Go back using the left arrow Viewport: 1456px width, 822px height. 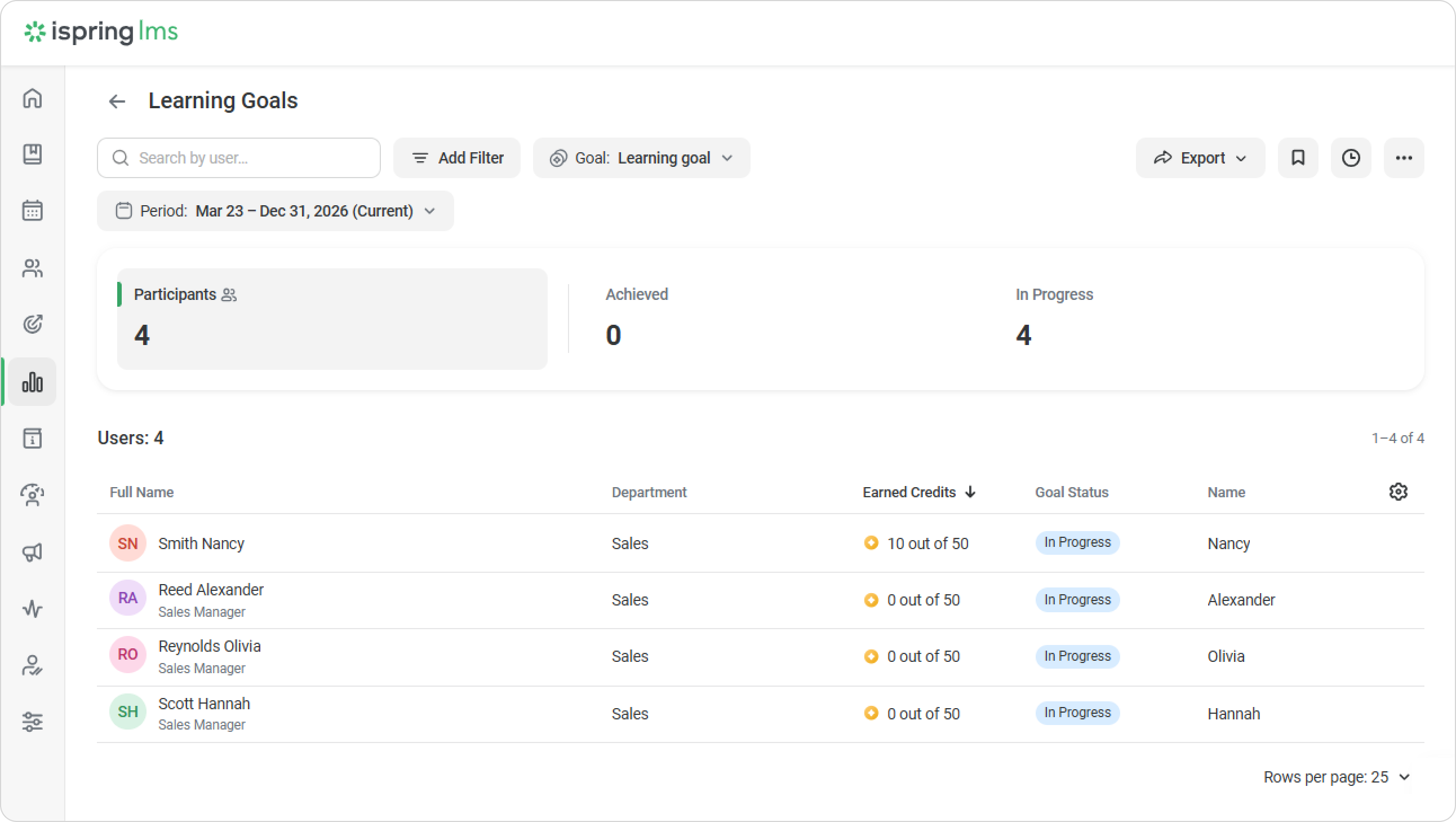(117, 101)
